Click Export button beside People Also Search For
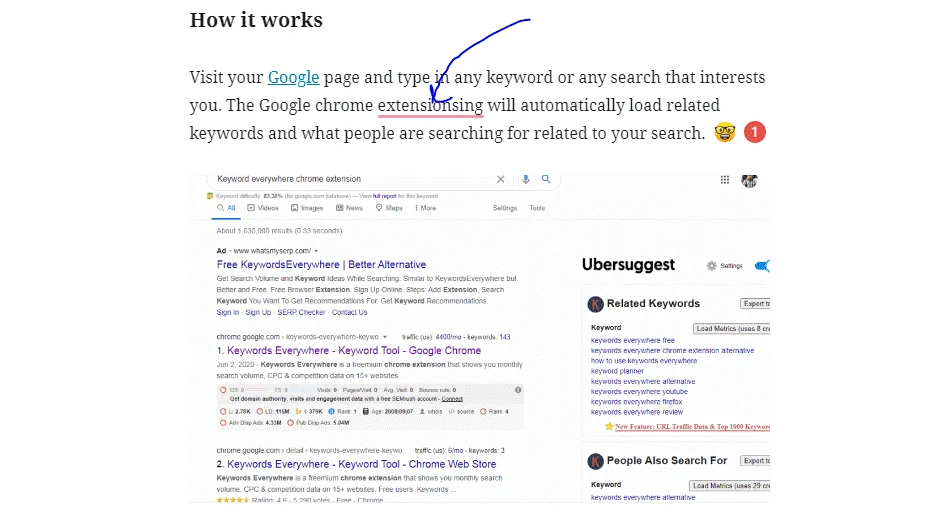947x512 pixels. pyautogui.click(x=755, y=461)
